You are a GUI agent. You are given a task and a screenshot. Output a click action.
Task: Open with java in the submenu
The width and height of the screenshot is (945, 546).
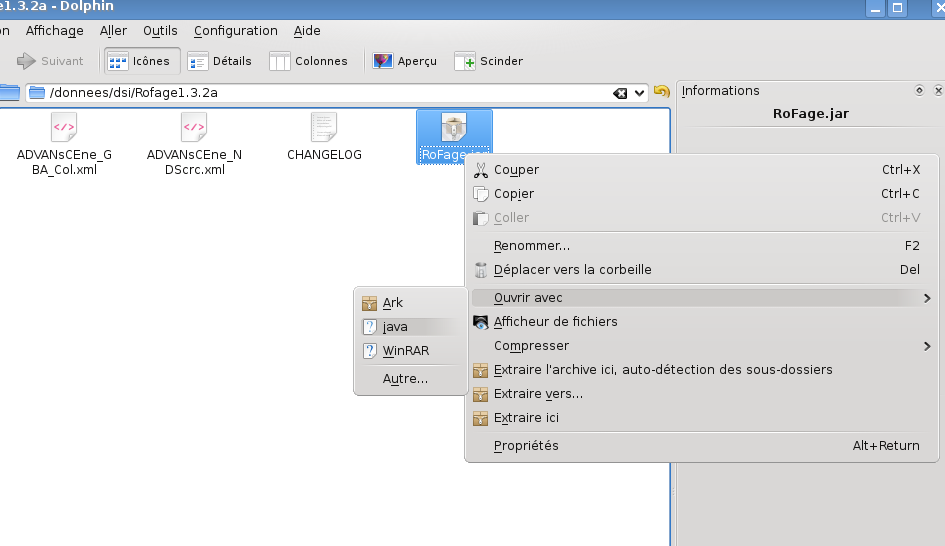click(395, 327)
